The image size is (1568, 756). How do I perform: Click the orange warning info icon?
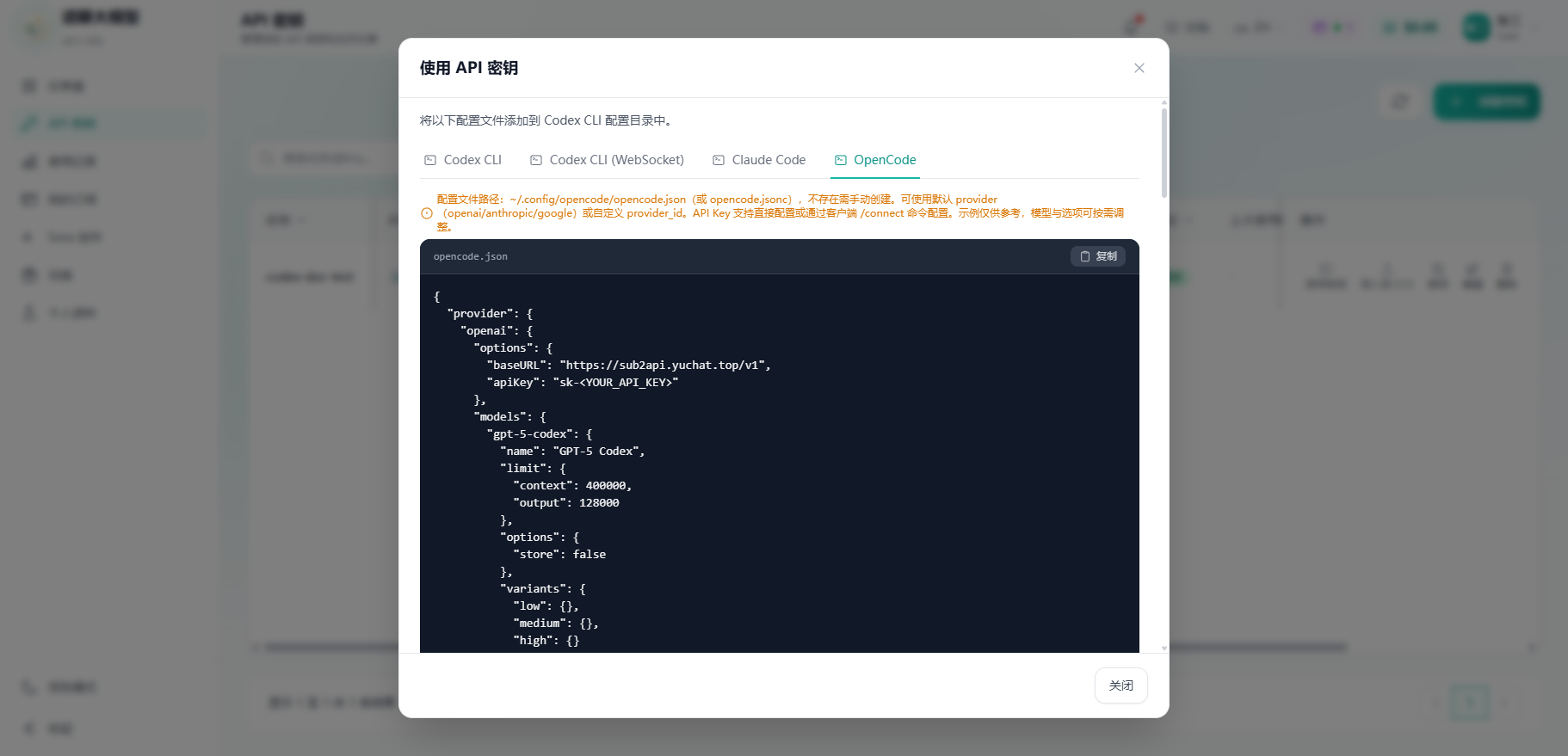pyautogui.click(x=427, y=213)
